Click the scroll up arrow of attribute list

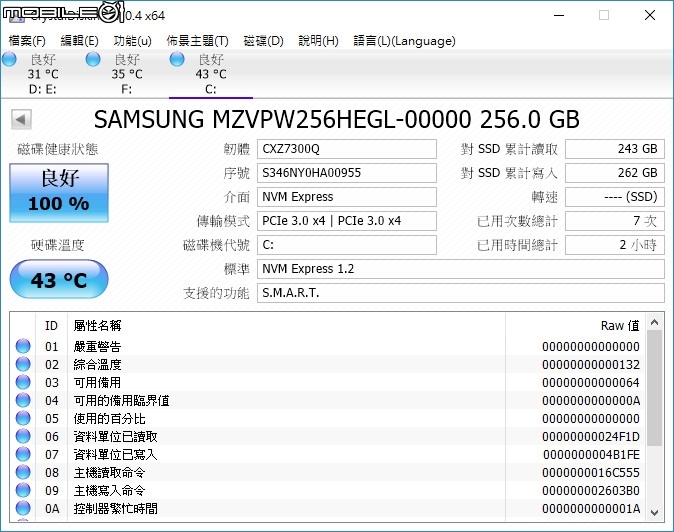pos(655,322)
